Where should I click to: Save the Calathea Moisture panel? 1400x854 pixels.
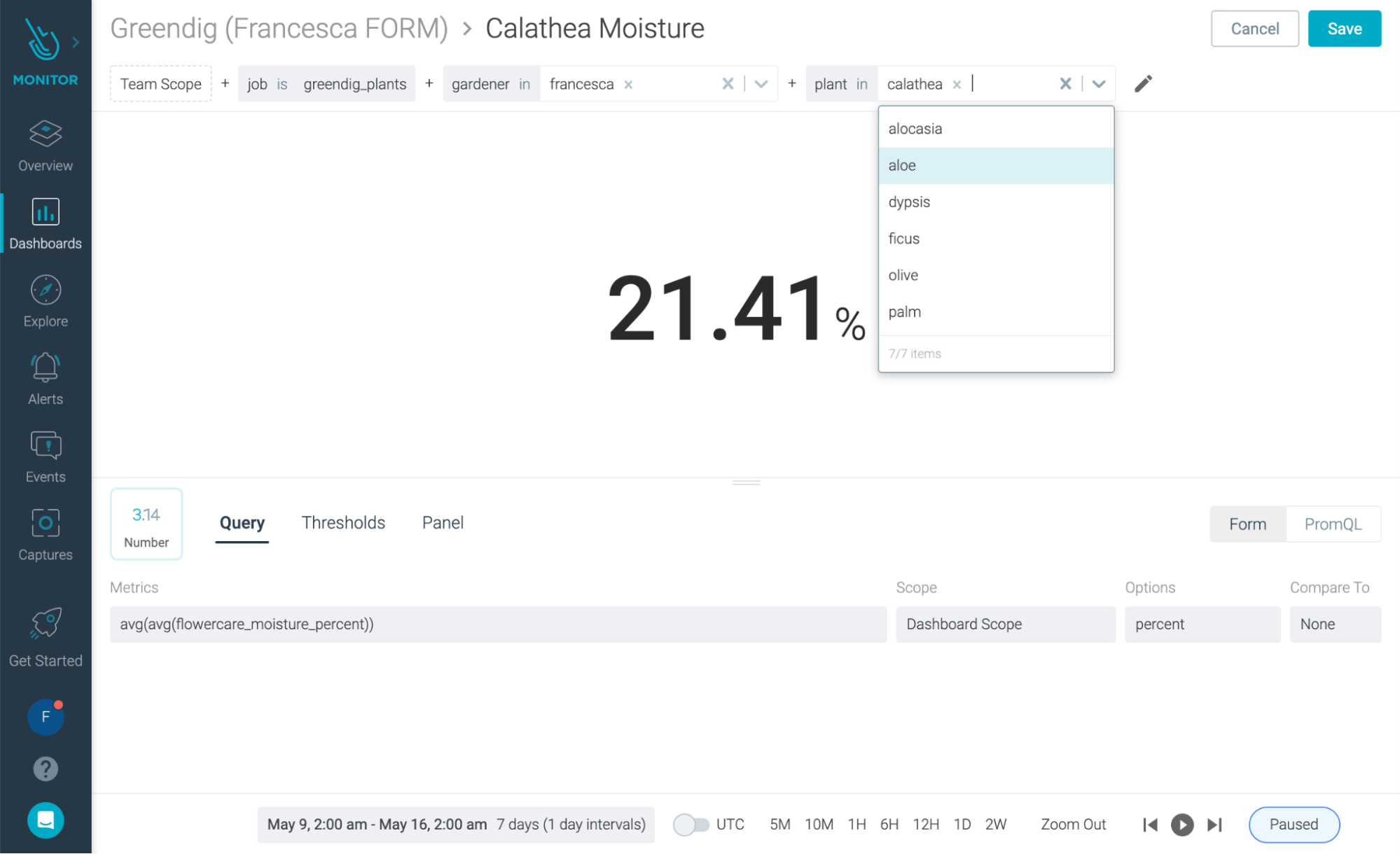pyautogui.click(x=1344, y=29)
